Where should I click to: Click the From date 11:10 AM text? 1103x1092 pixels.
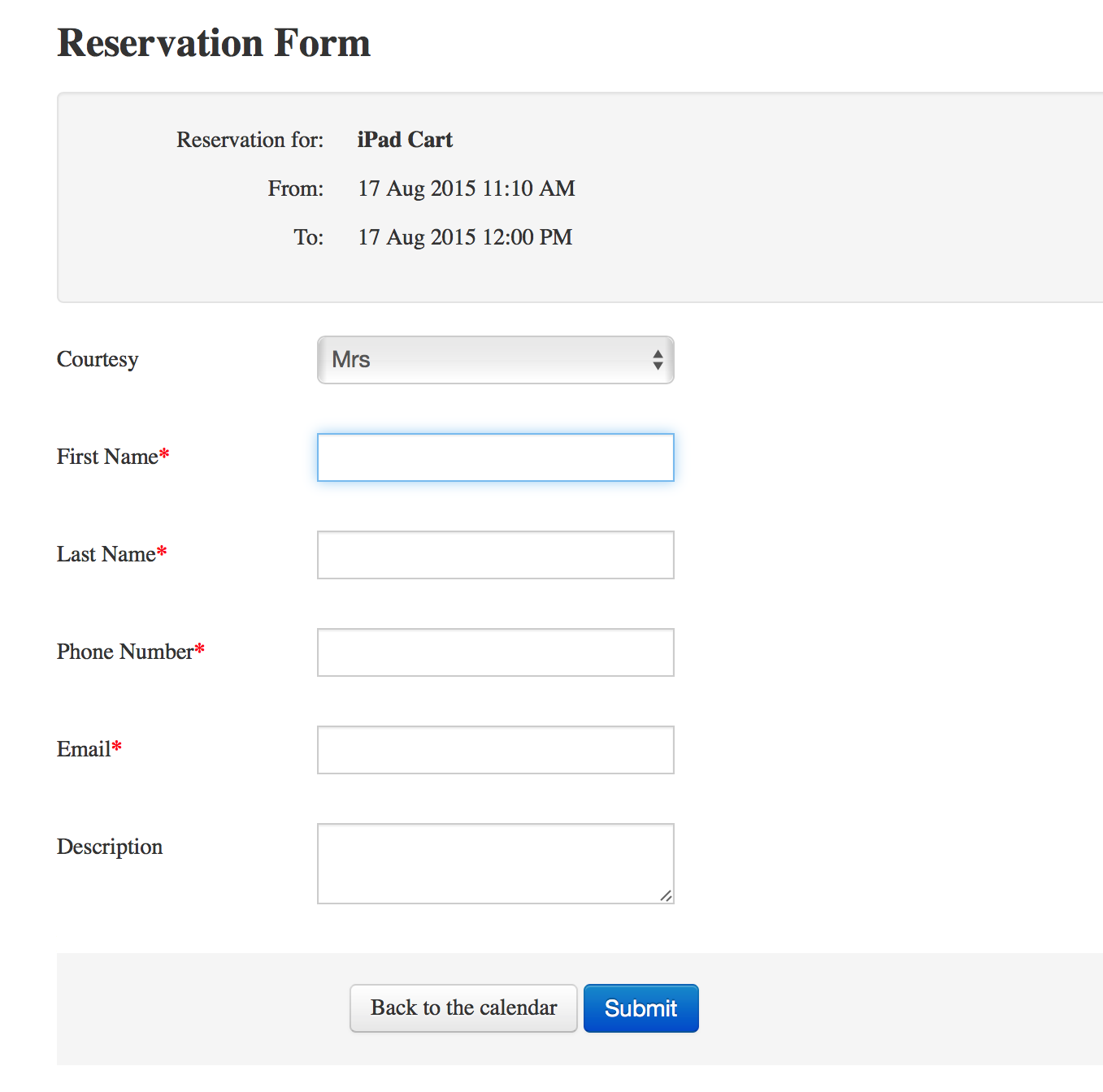click(x=466, y=188)
